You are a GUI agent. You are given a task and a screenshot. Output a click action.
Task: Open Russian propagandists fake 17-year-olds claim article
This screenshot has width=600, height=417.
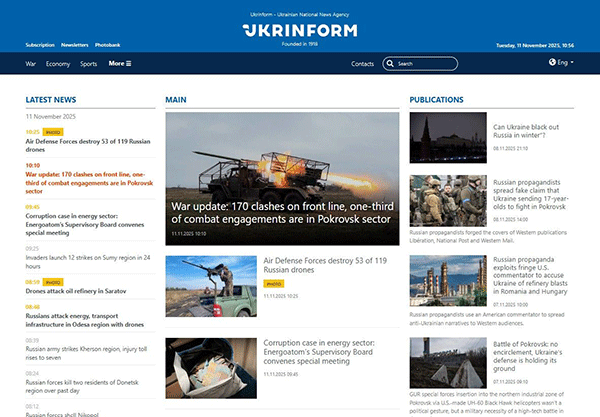[x=531, y=195]
